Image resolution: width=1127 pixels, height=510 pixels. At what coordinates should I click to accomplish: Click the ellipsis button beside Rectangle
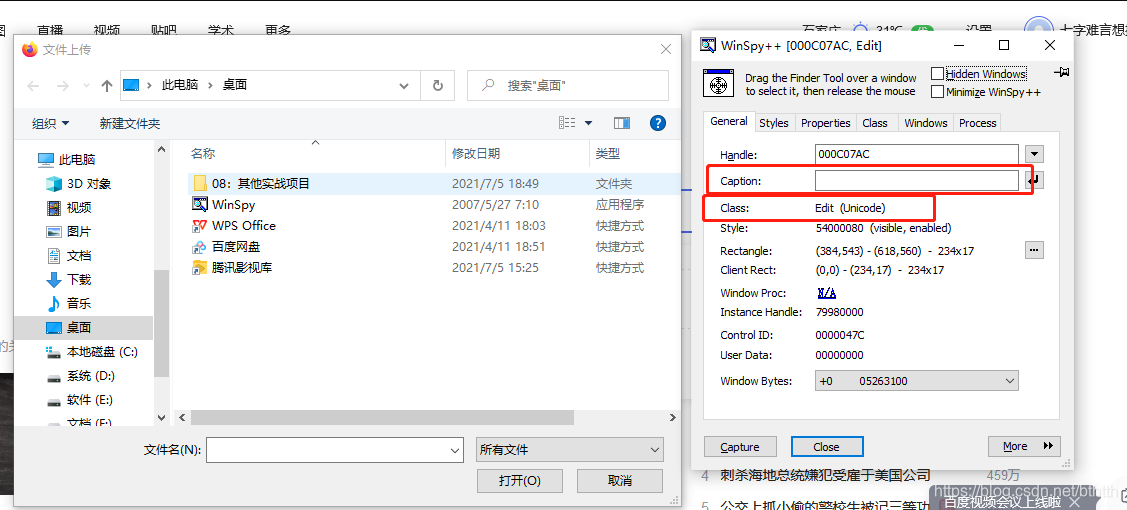1034,250
